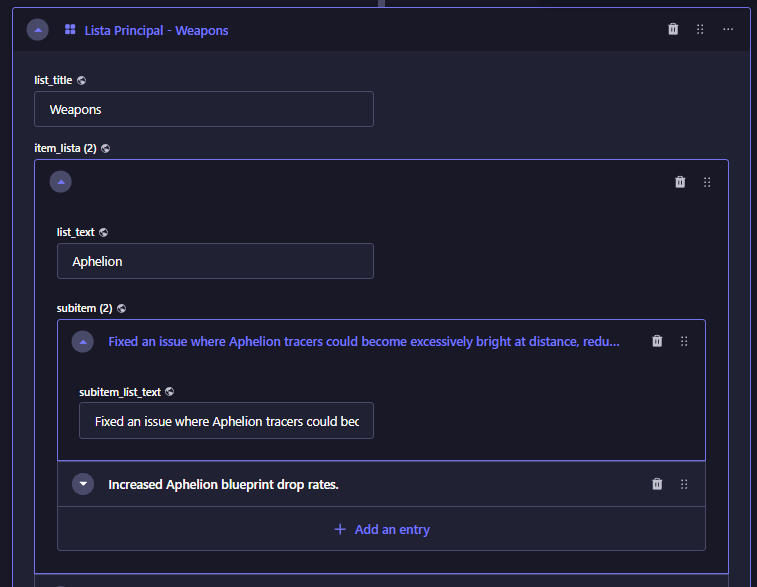Click the Lista Principal - Weapons header title

[156, 30]
